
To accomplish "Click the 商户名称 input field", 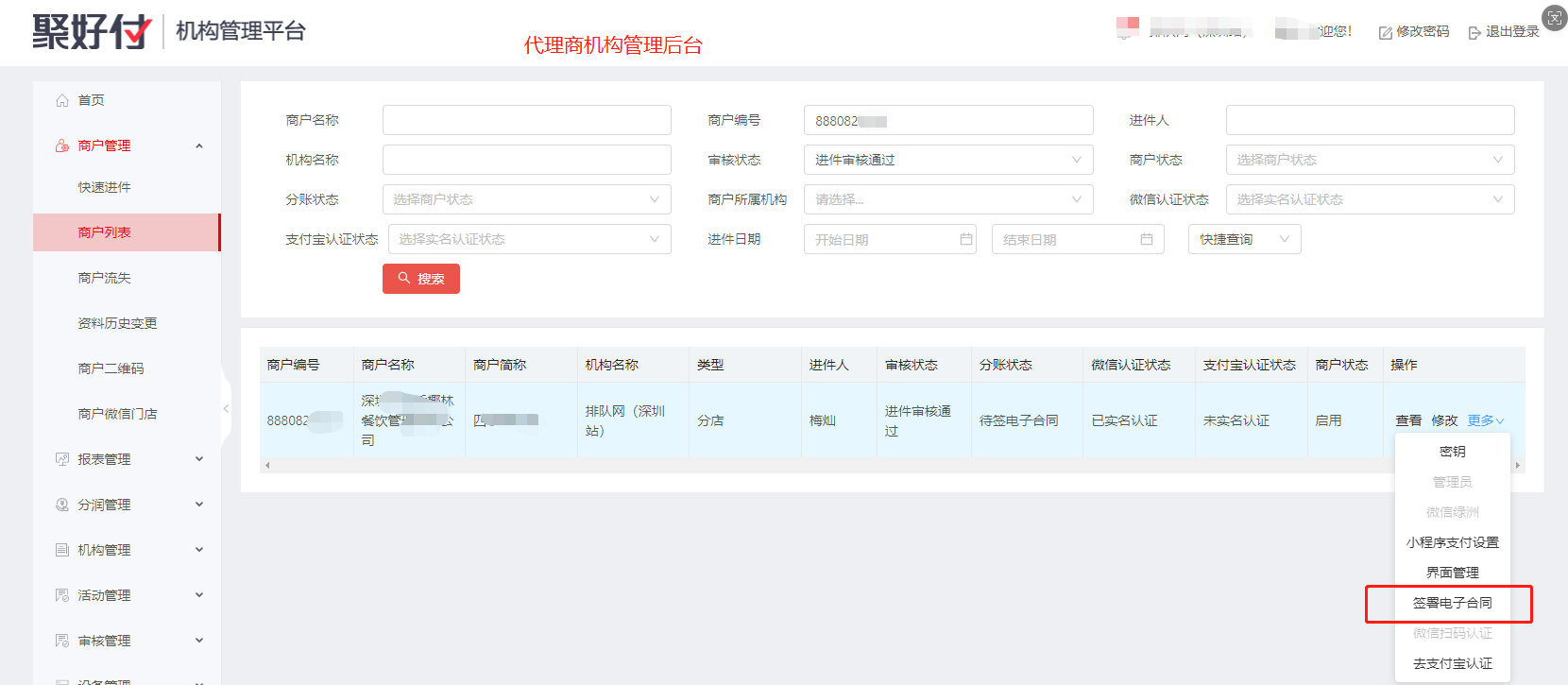I will pos(526,120).
